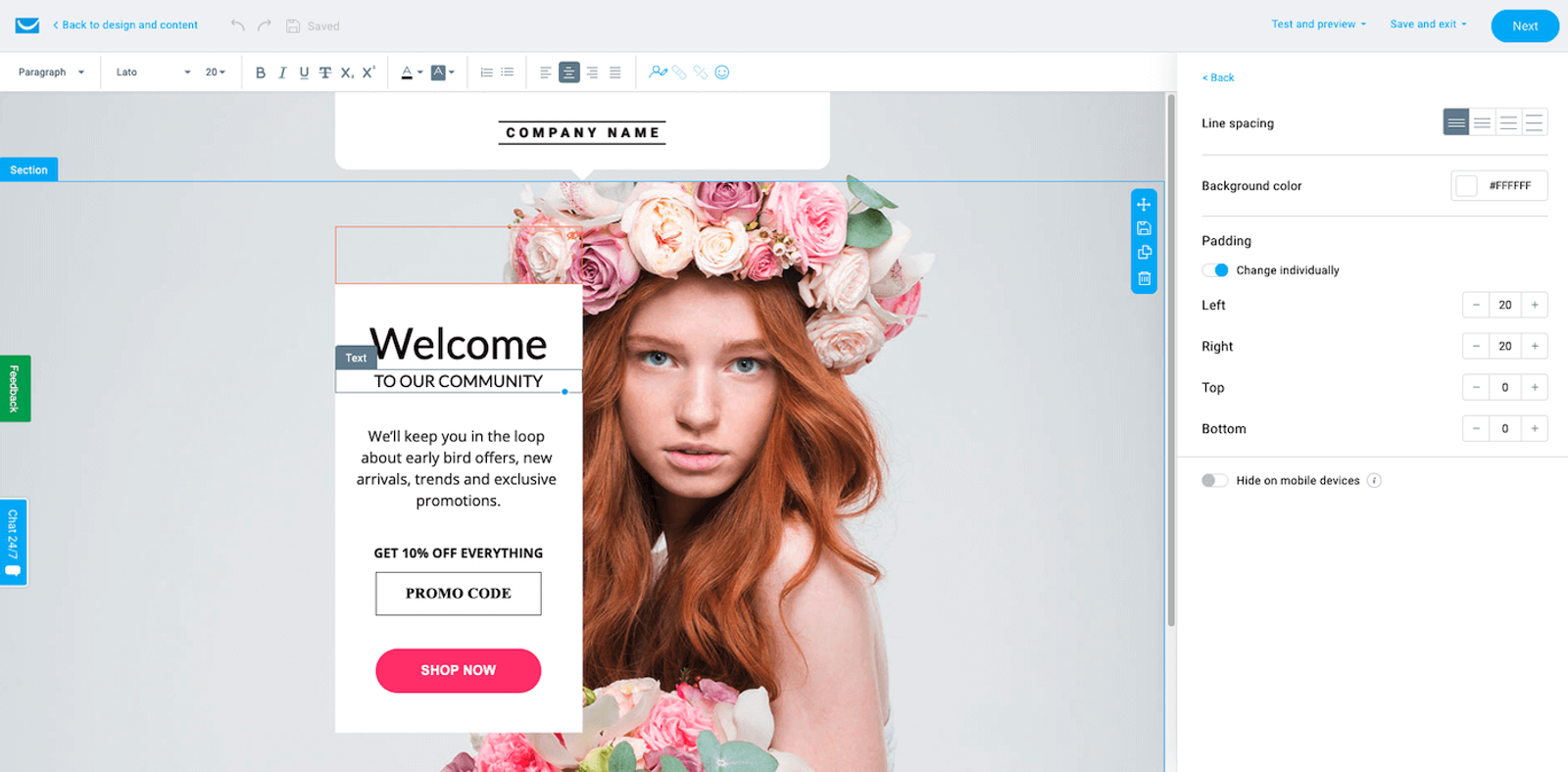Click the blue Next button
1568x772 pixels.
[1524, 26]
